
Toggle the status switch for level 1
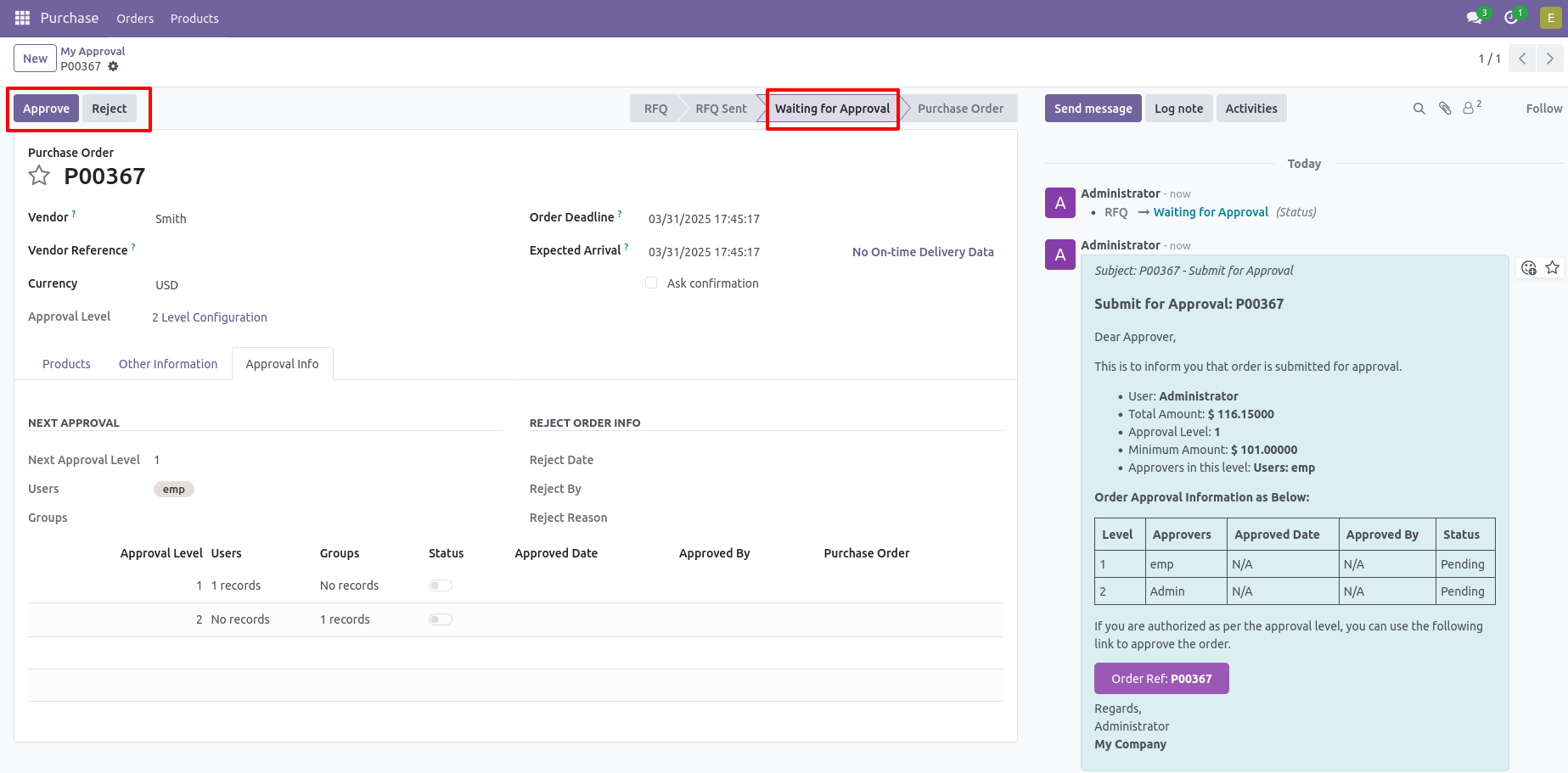tap(440, 585)
